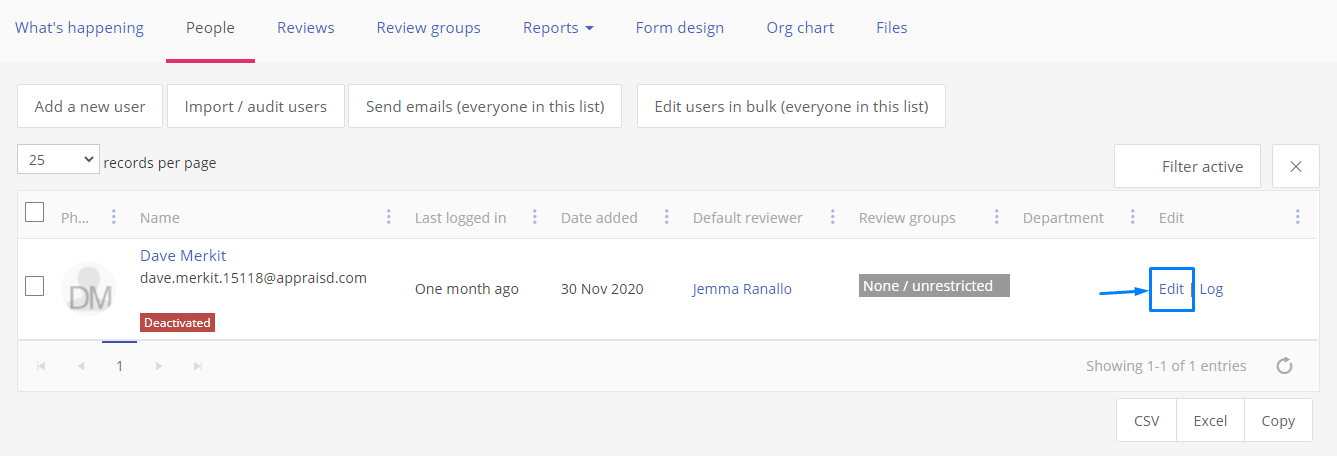The height and width of the screenshot is (456, 1337).
Task: Tick the checkbox for Dave Merkit
Action: coord(34,286)
